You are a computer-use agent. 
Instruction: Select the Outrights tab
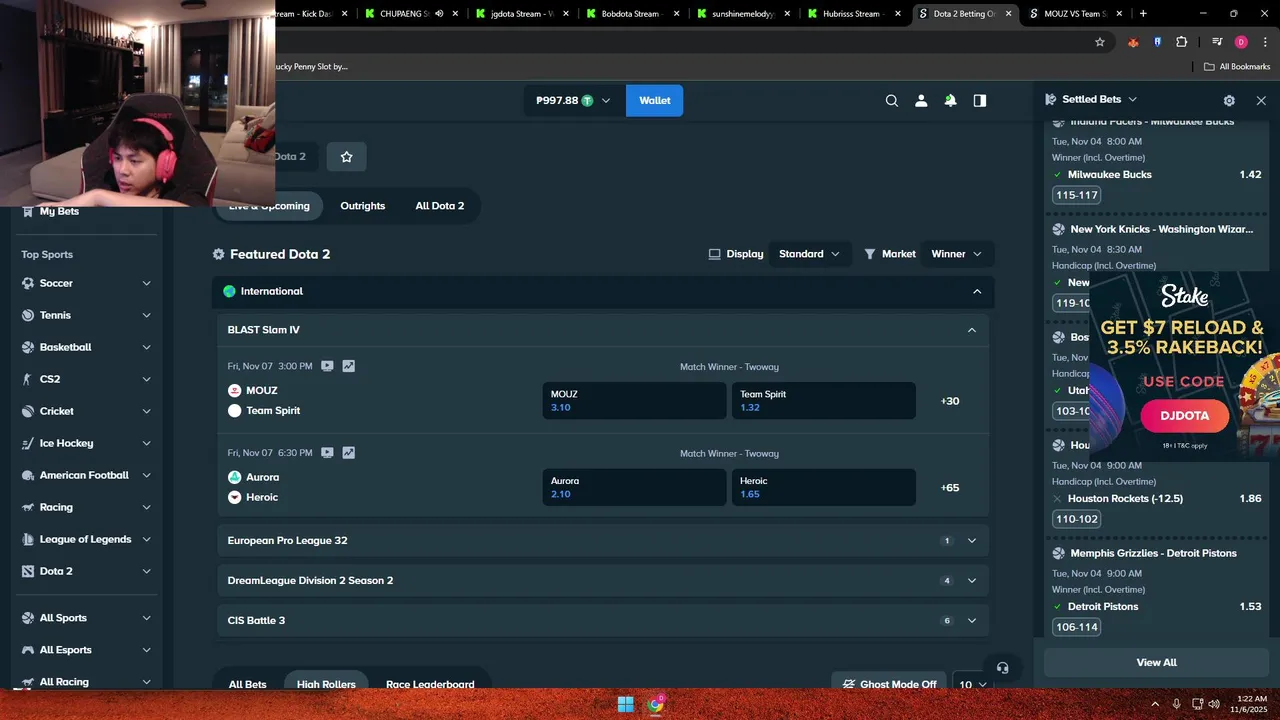(362, 206)
